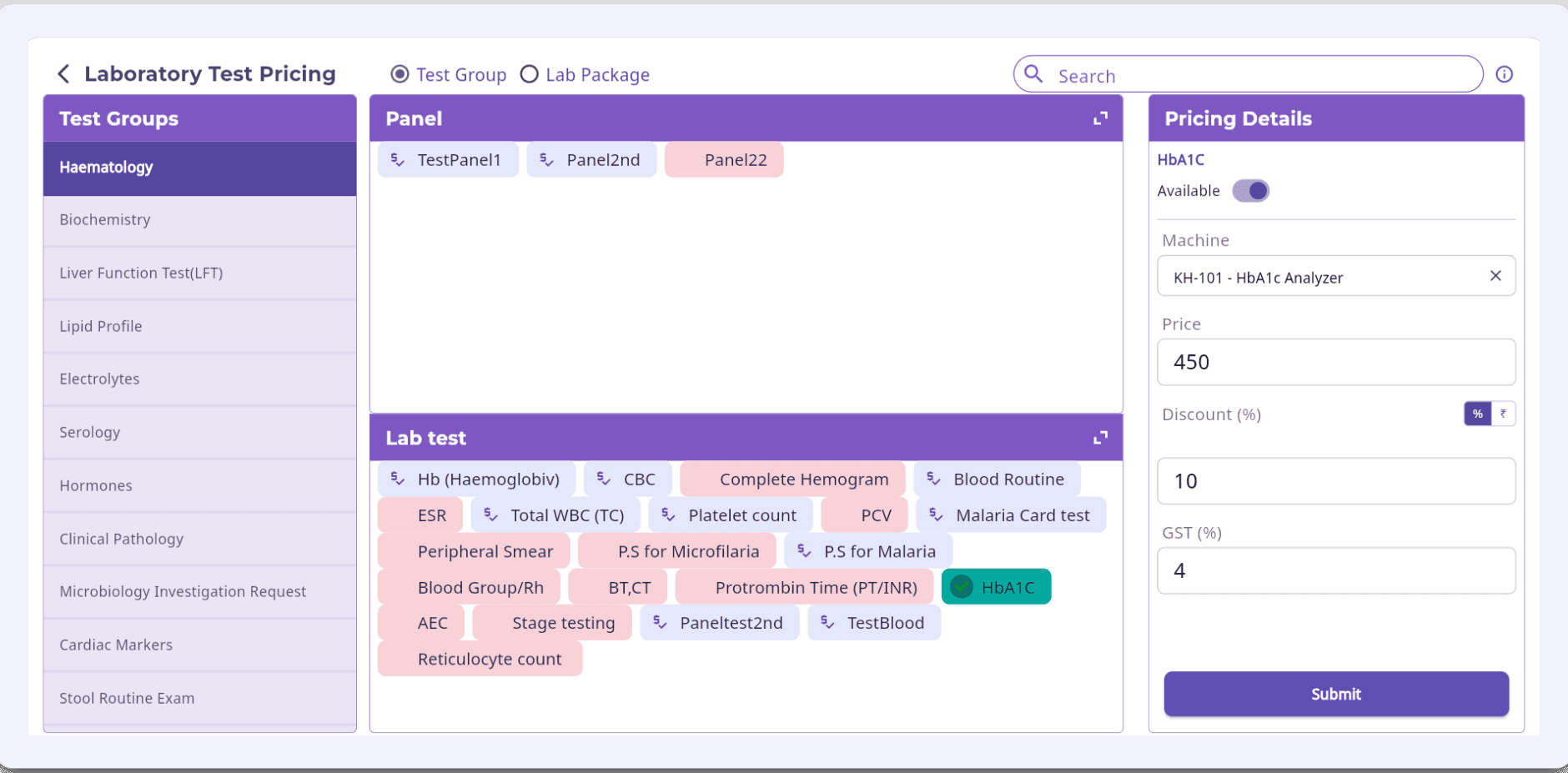Viewport: 1568px width, 773px height.
Task: Click the priced icon on the CBC chip
Action: [604, 479]
